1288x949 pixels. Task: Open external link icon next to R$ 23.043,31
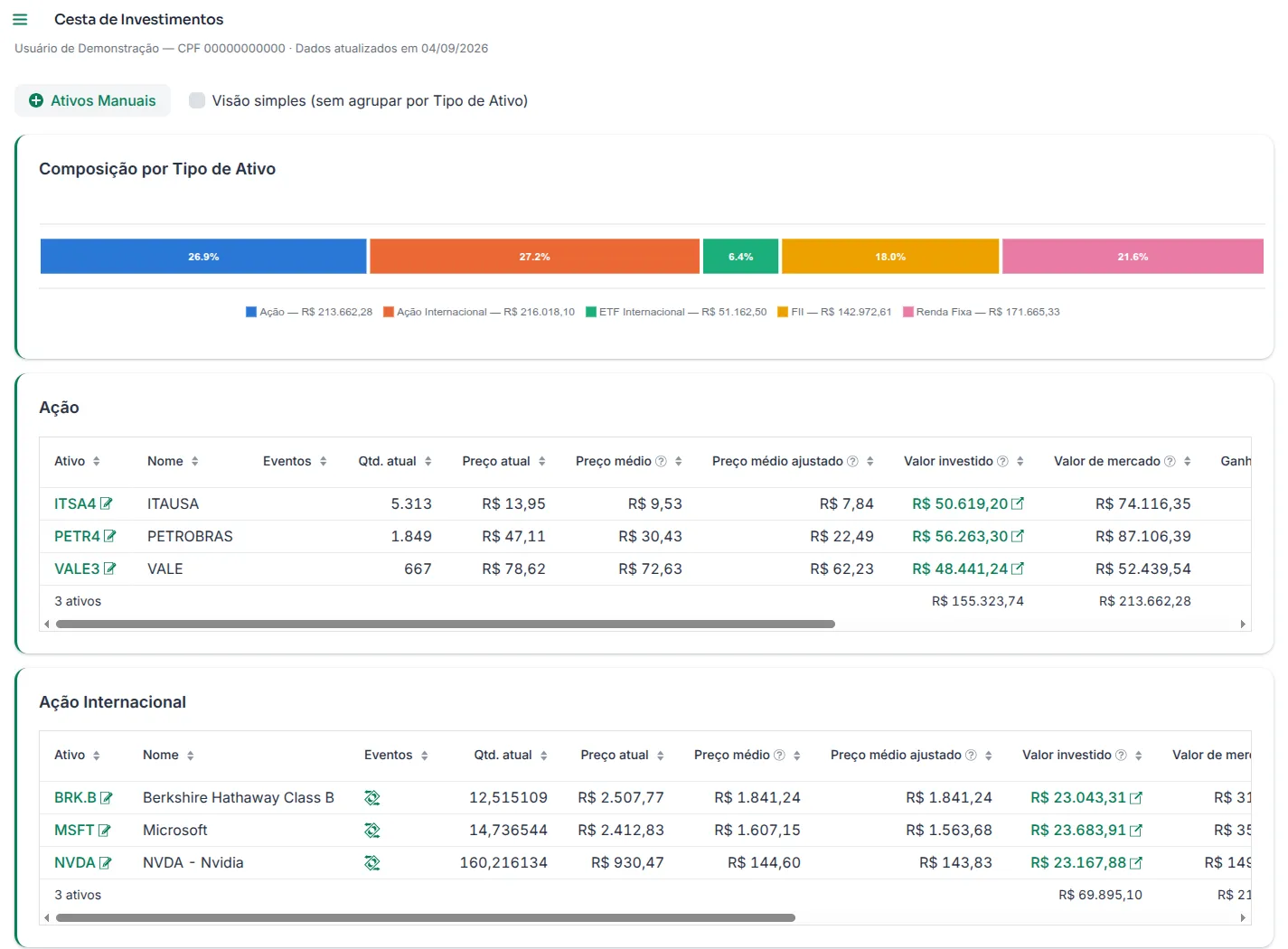(x=1136, y=798)
